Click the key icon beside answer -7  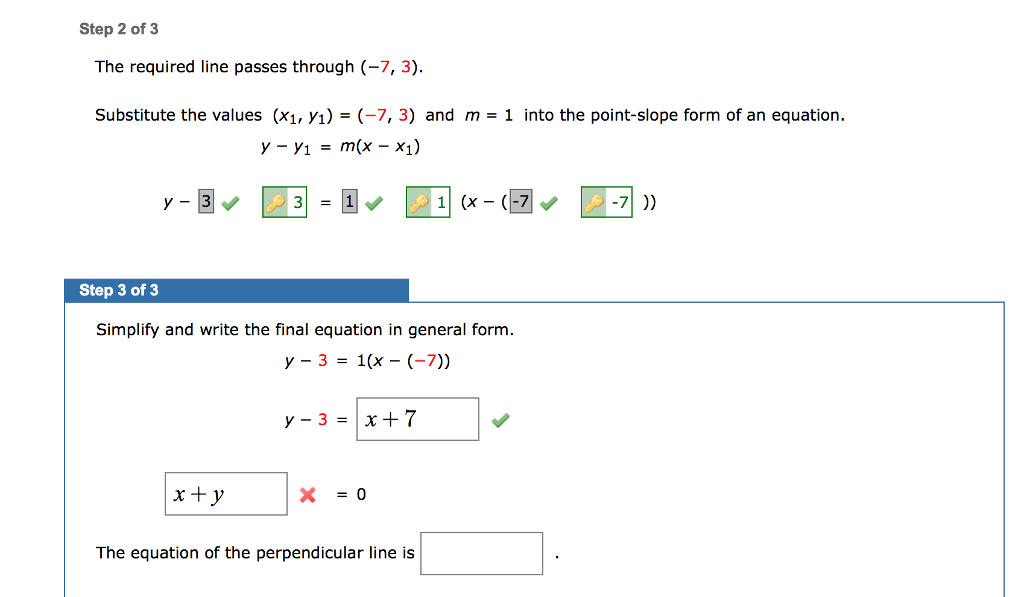[x=595, y=203]
